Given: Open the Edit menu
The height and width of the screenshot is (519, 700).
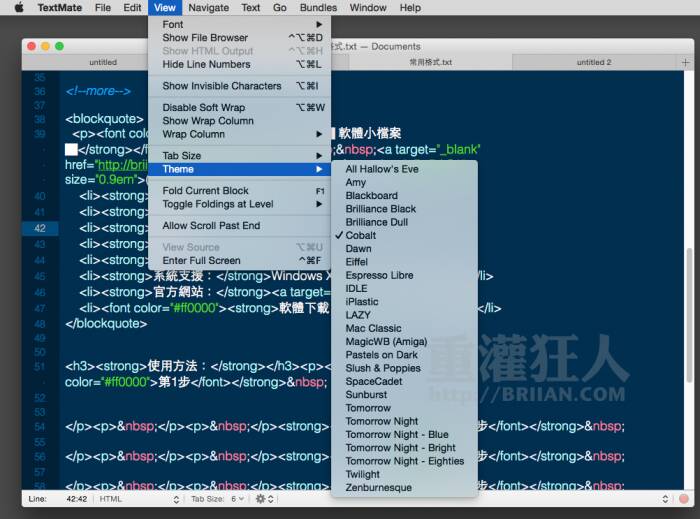Looking at the screenshot, I should (x=132, y=8).
